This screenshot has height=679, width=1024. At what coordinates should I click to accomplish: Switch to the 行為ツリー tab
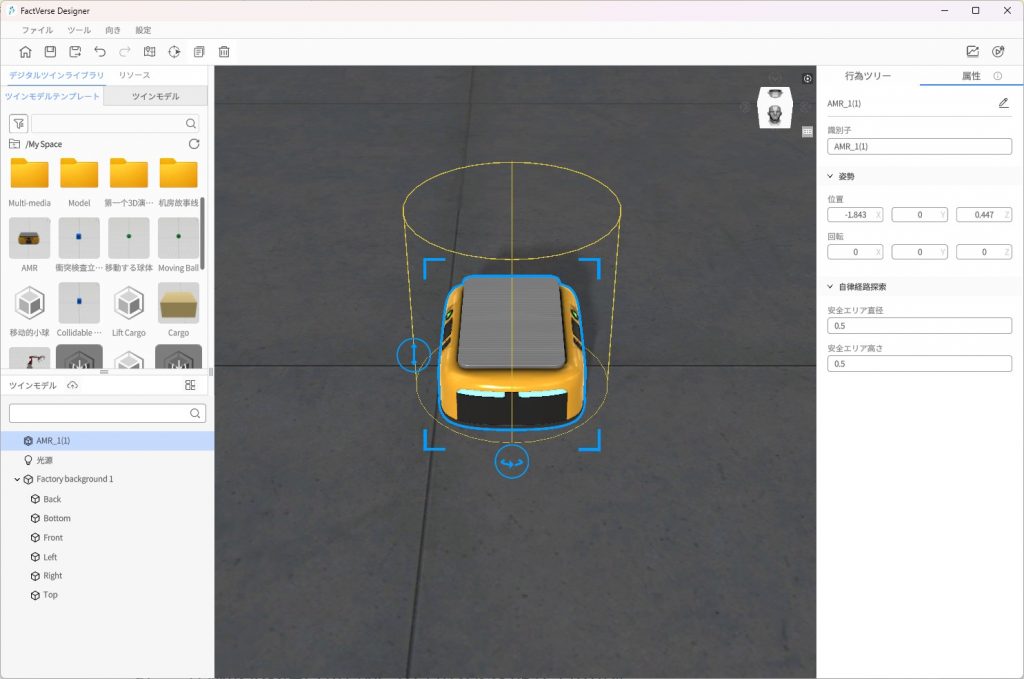click(867, 76)
